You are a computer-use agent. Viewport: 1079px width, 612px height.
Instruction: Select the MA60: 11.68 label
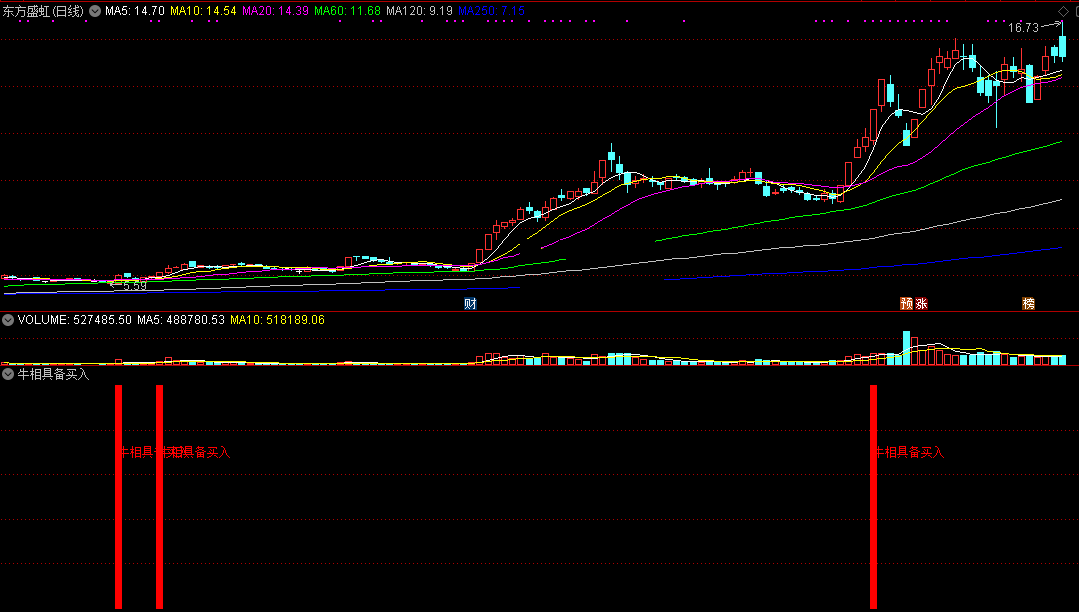(x=347, y=11)
